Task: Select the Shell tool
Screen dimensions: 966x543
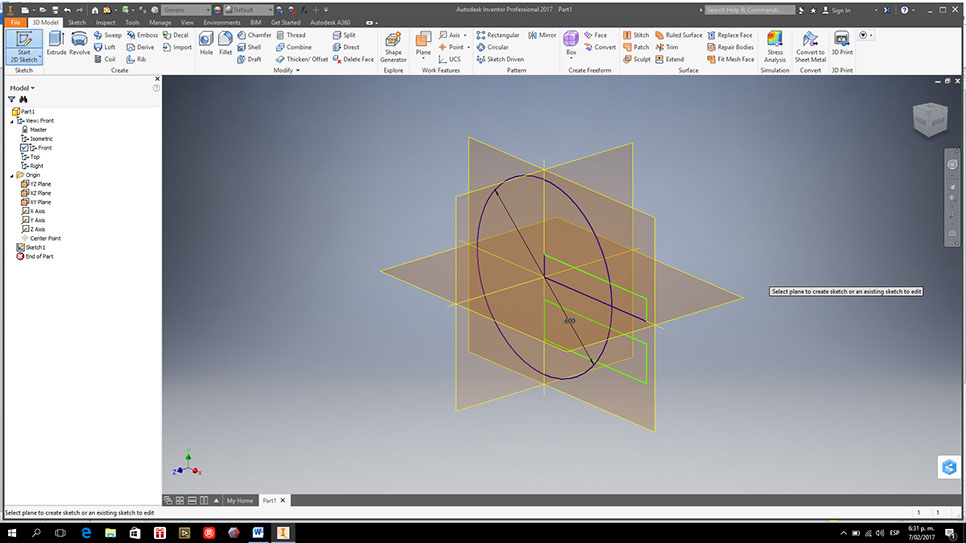Action: coord(250,47)
